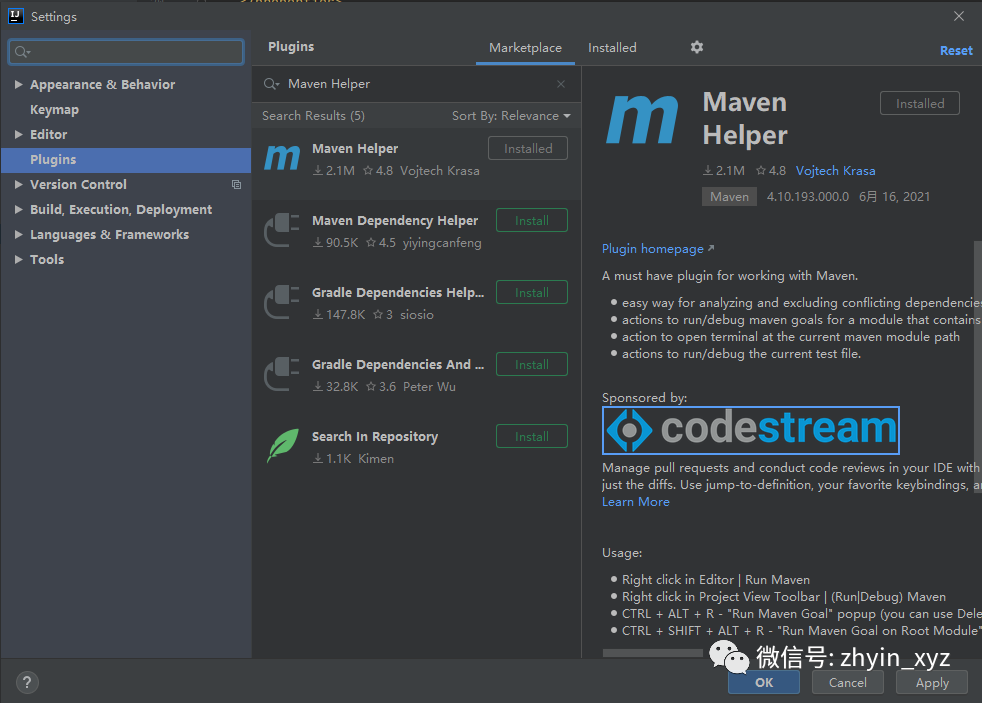Expand Languages & Frameworks node
The width and height of the screenshot is (982, 703).
(18, 235)
